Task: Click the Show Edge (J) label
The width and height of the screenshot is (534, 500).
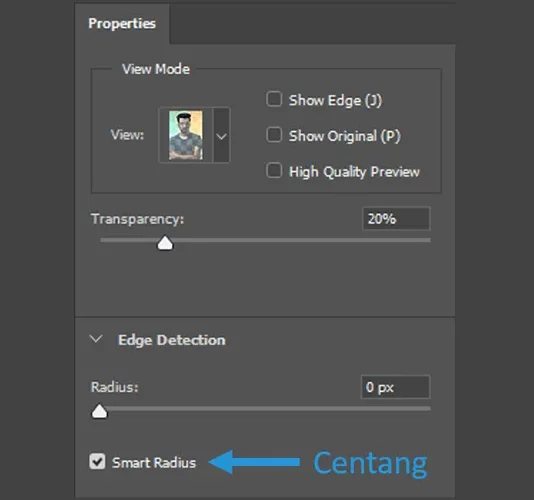Action: [x=335, y=101]
